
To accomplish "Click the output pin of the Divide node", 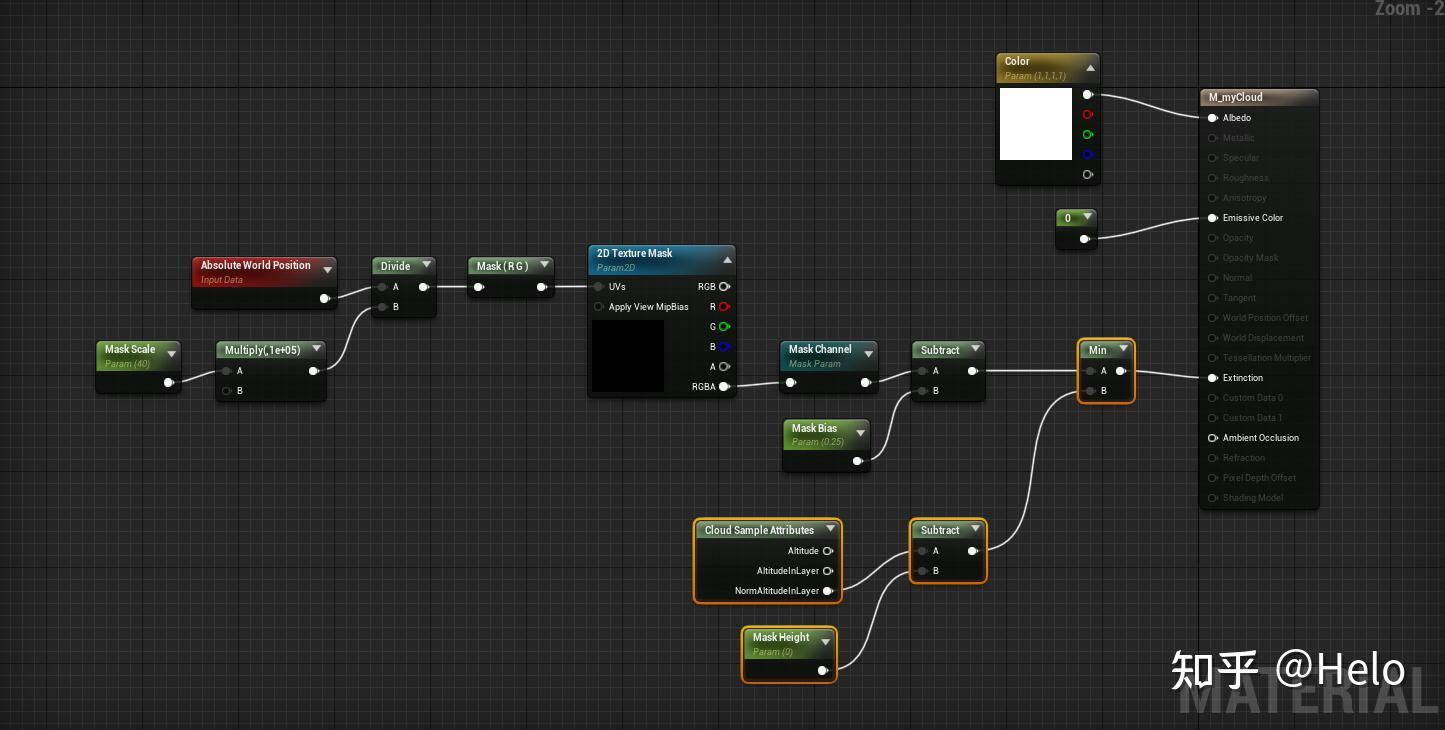I will [x=425, y=286].
